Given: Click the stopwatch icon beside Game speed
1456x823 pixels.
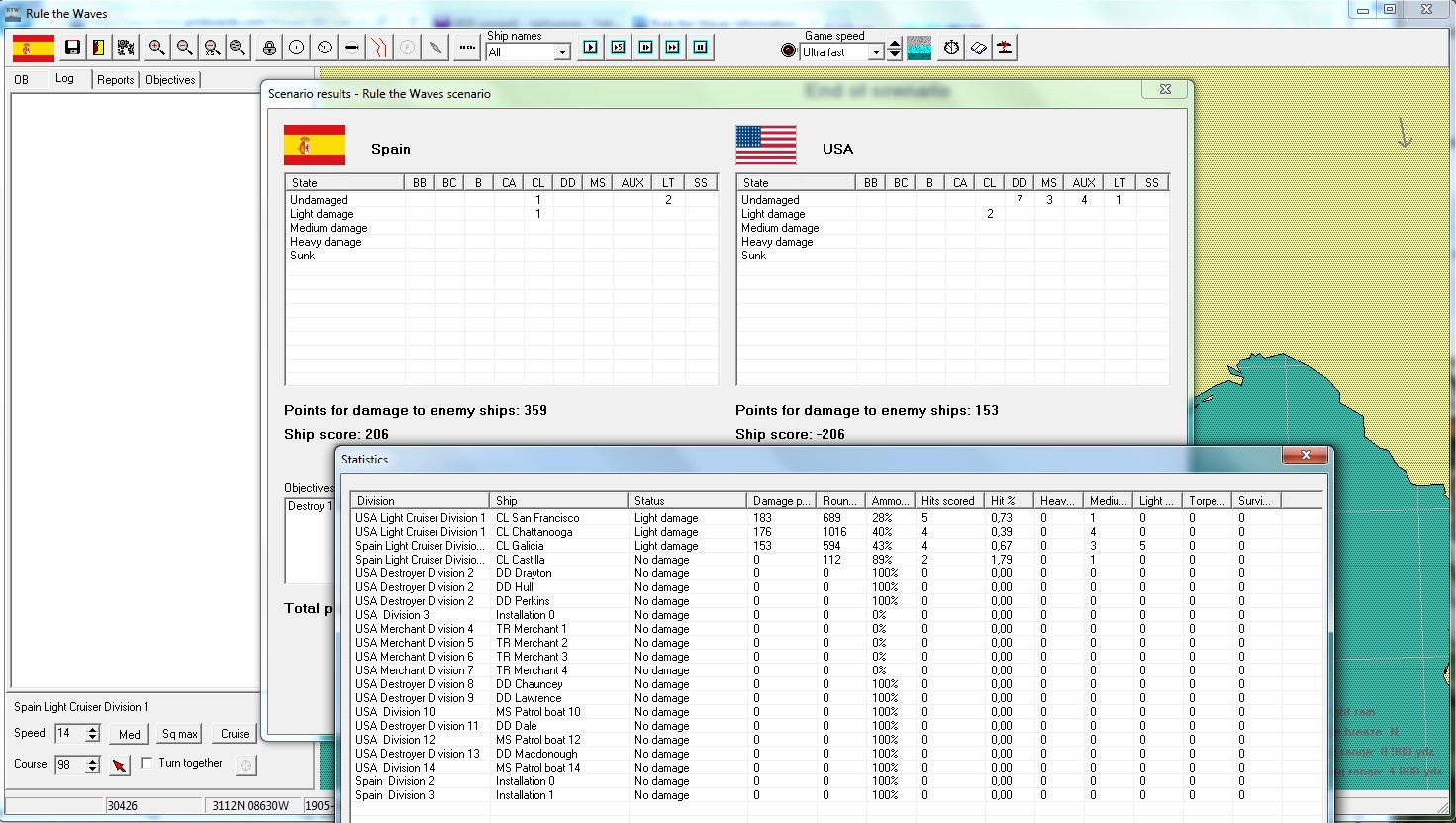Looking at the screenshot, I should (949, 47).
